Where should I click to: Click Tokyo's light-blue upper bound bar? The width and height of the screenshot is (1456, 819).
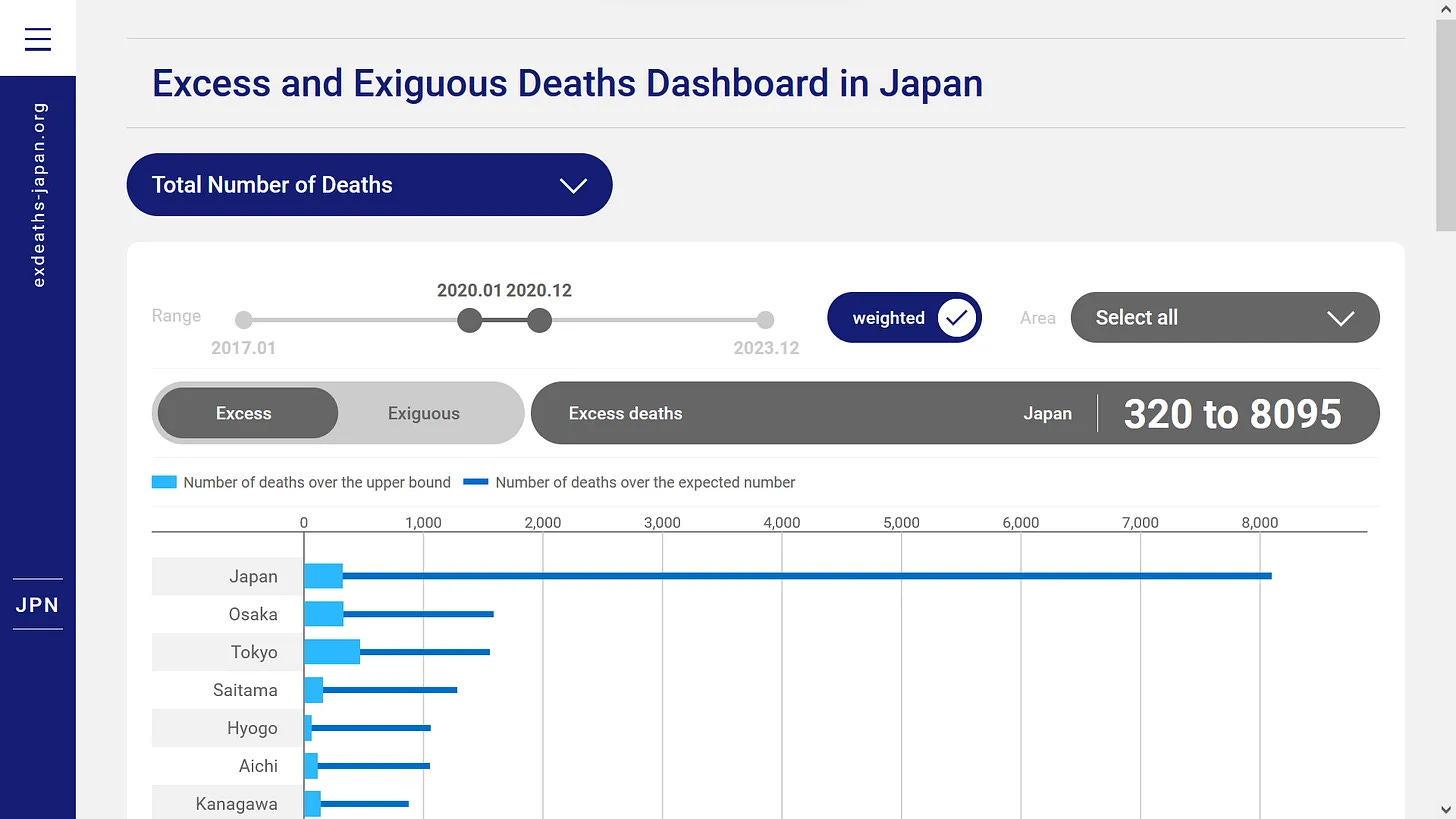[x=332, y=652]
